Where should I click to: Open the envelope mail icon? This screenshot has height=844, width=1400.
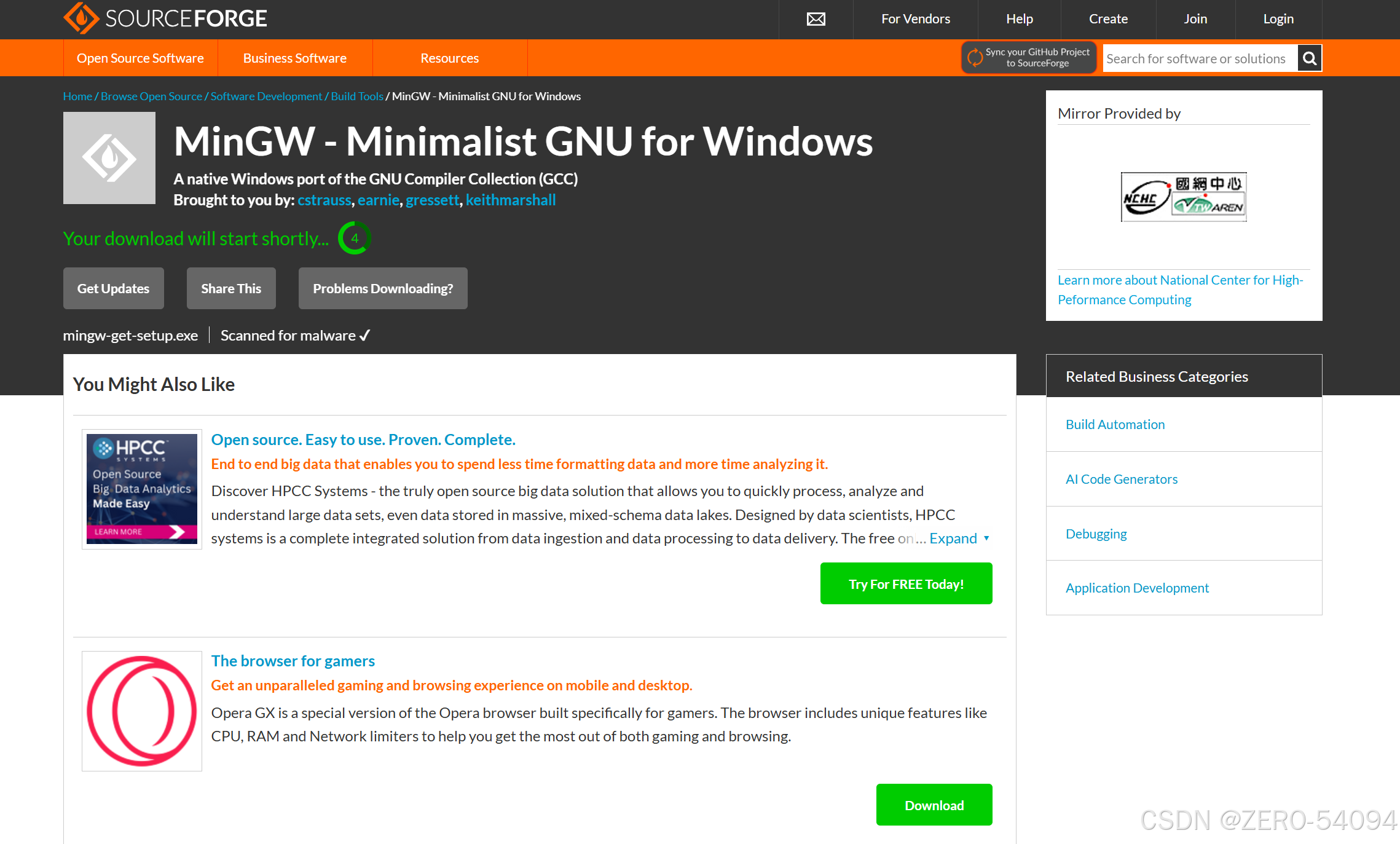[816, 19]
